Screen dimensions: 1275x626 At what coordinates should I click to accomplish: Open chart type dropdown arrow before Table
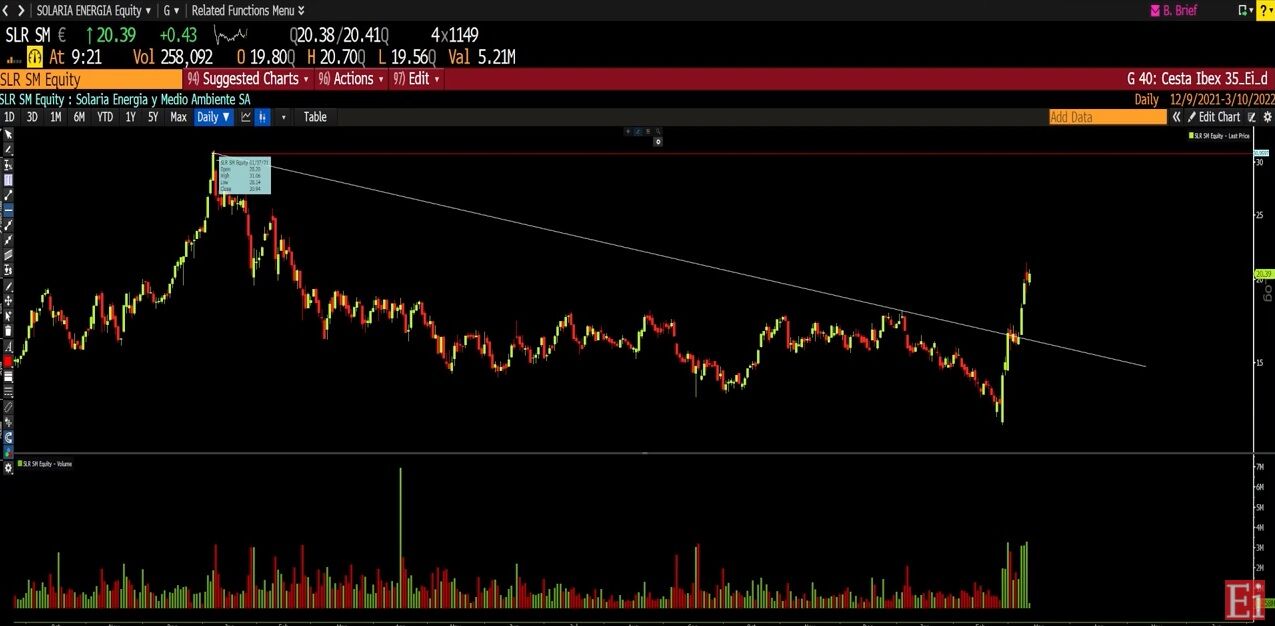click(x=284, y=117)
